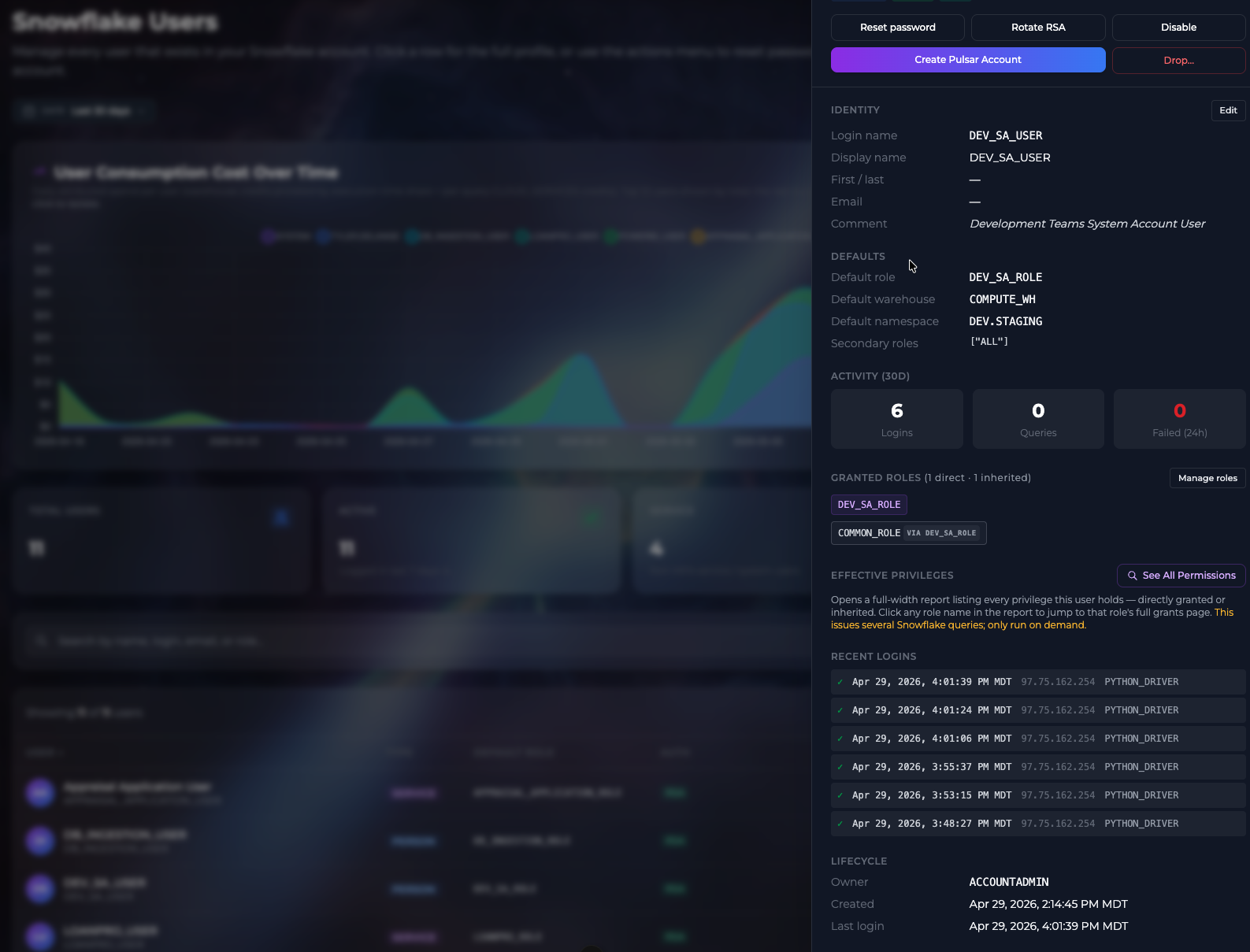1250x952 pixels.
Task: Click the Display name value DEV_SA_USER
Action: 1010,157
